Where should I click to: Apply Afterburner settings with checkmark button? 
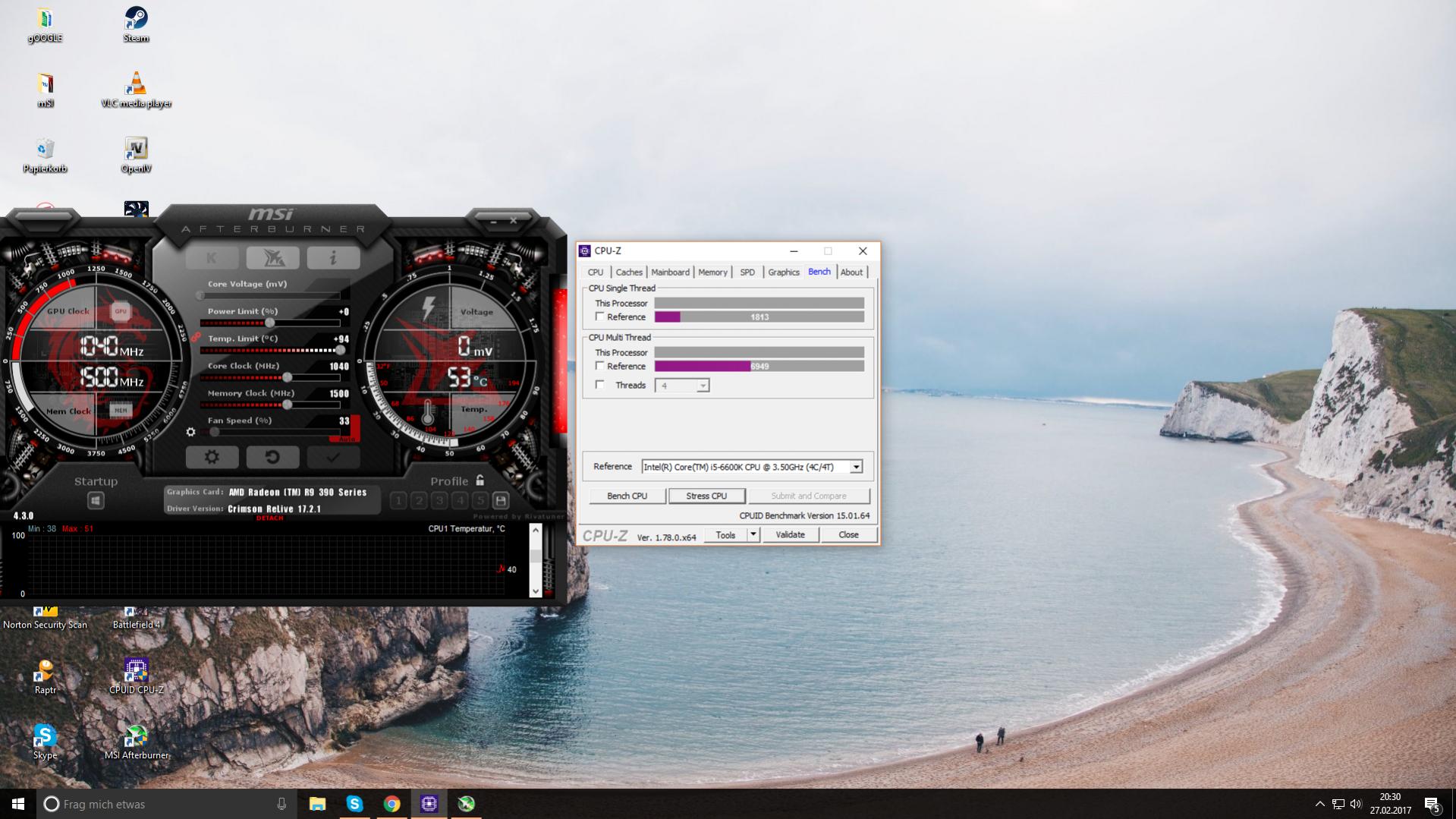coord(333,457)
